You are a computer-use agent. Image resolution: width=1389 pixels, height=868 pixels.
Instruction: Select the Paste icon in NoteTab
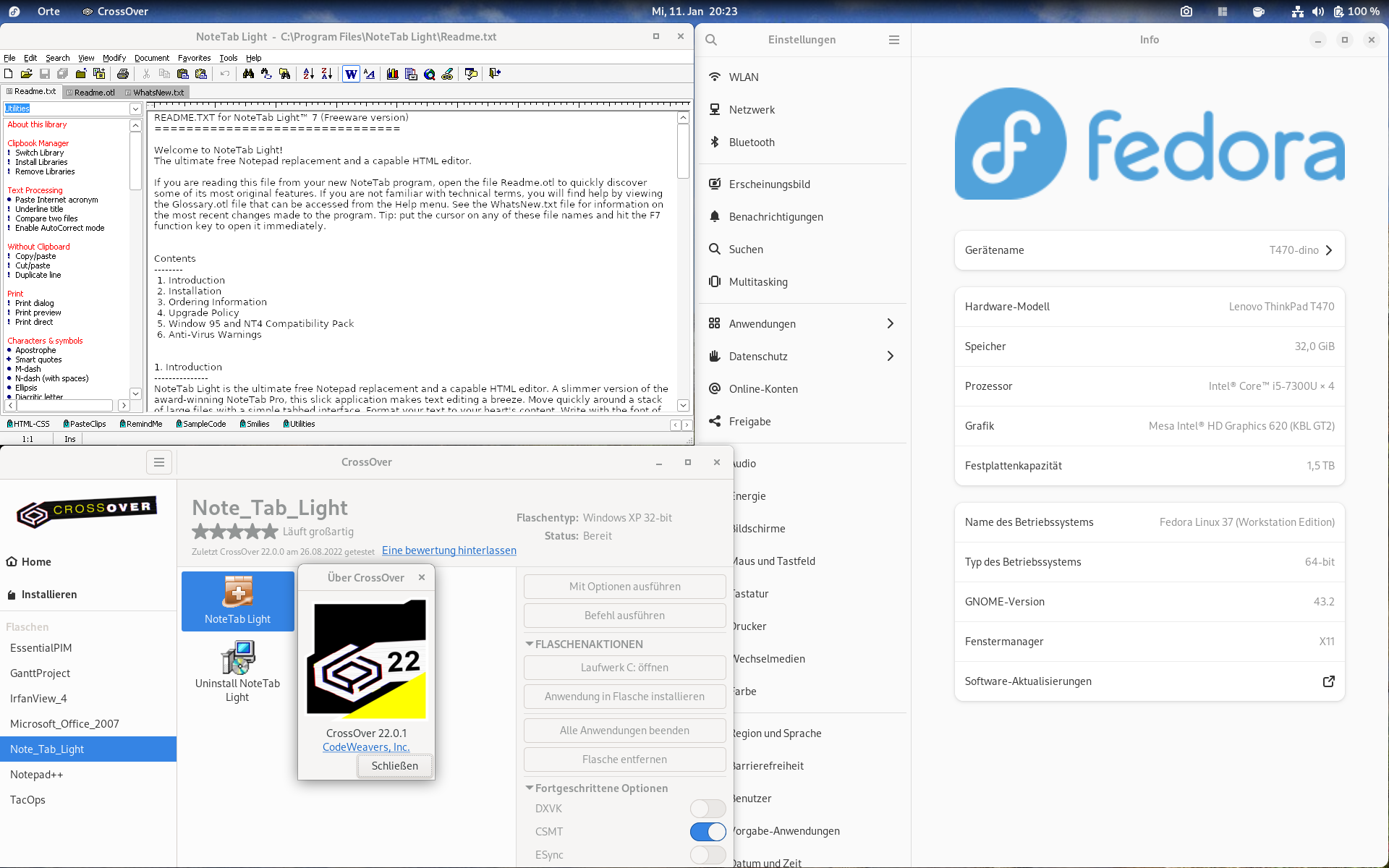pos(183,74)
